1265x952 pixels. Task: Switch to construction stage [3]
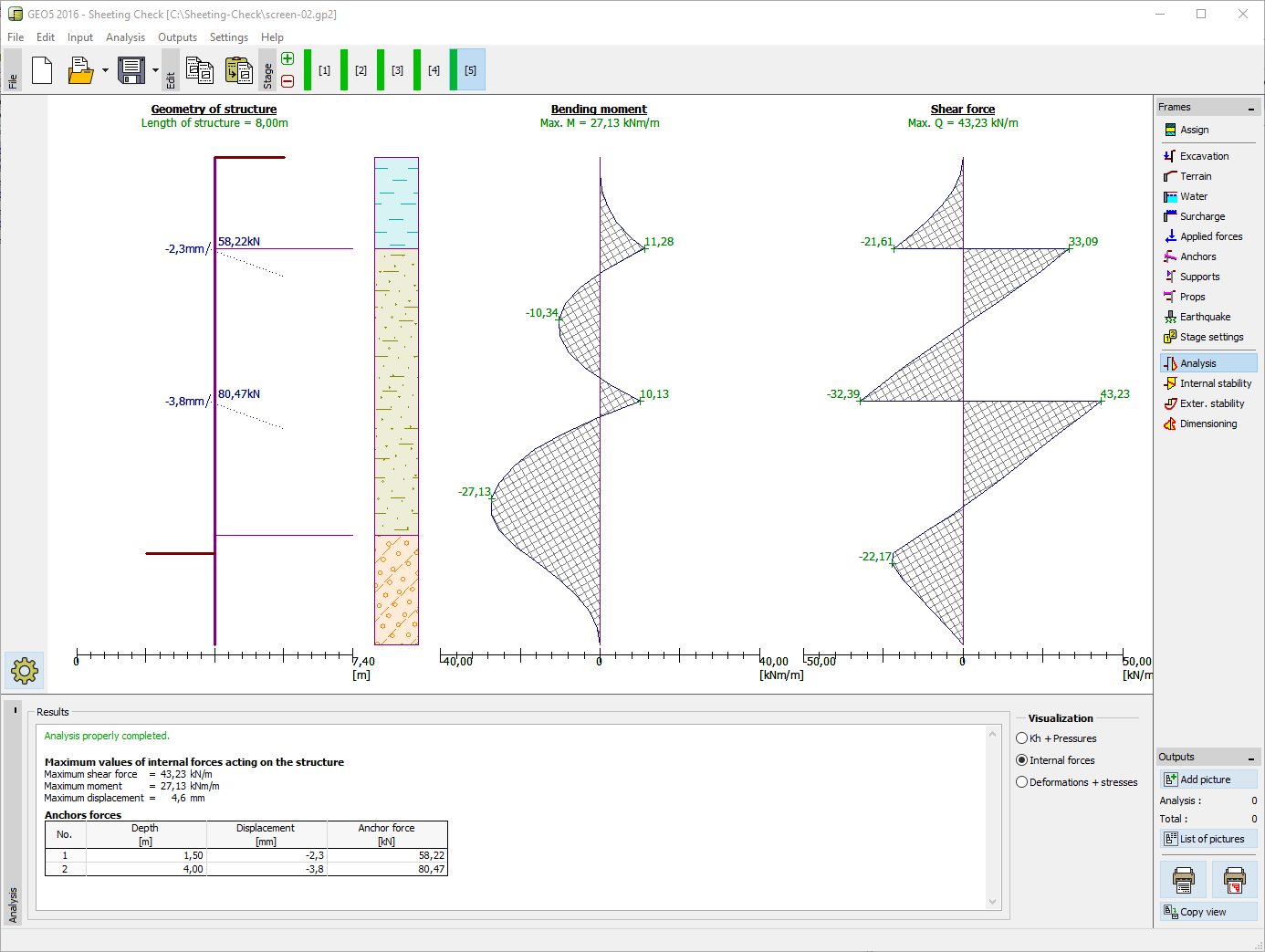click(x=397, y=70)
